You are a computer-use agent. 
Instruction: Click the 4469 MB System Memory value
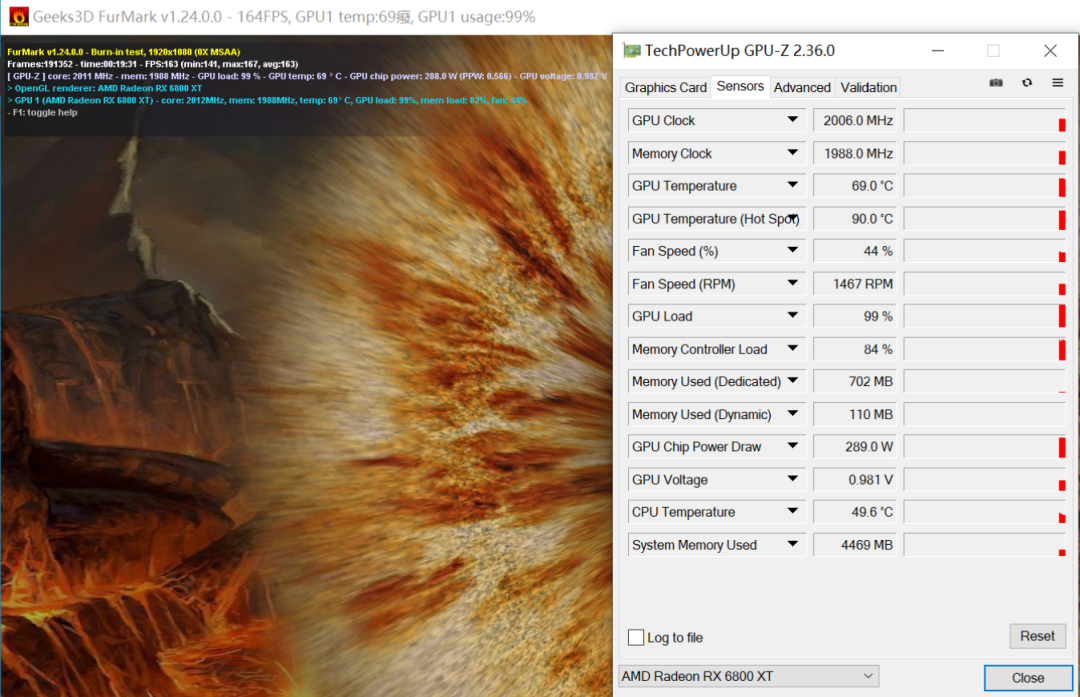coord(855,545)
